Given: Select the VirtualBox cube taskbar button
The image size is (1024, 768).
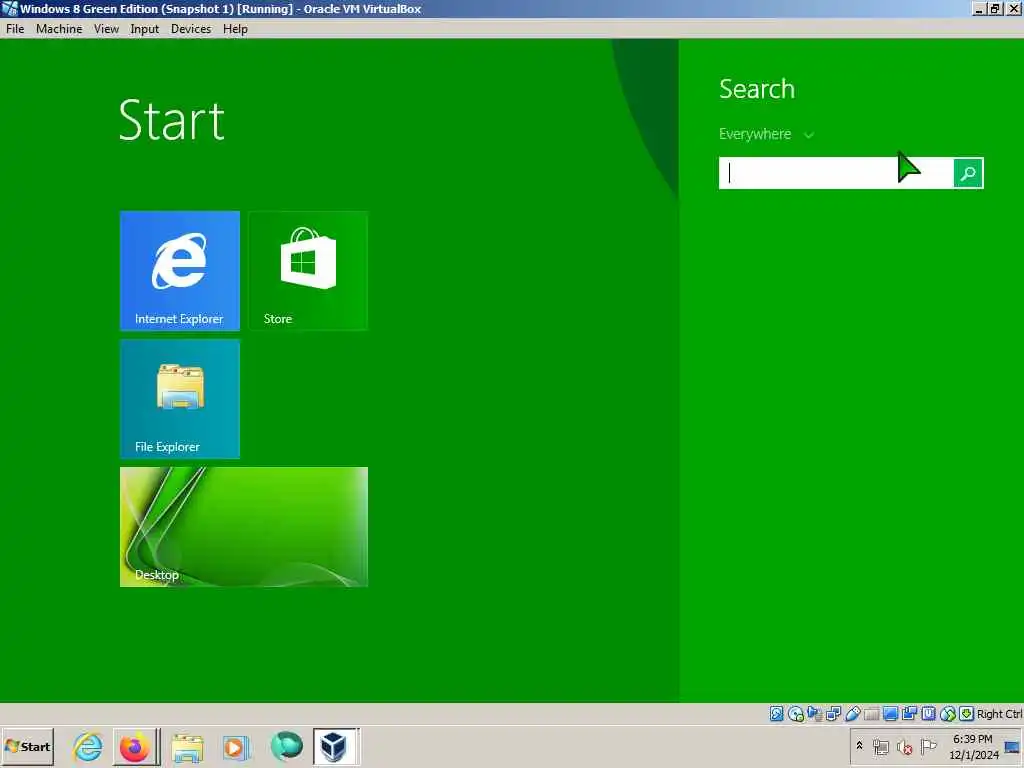Looking at the screenshot, I should point(336,746).
